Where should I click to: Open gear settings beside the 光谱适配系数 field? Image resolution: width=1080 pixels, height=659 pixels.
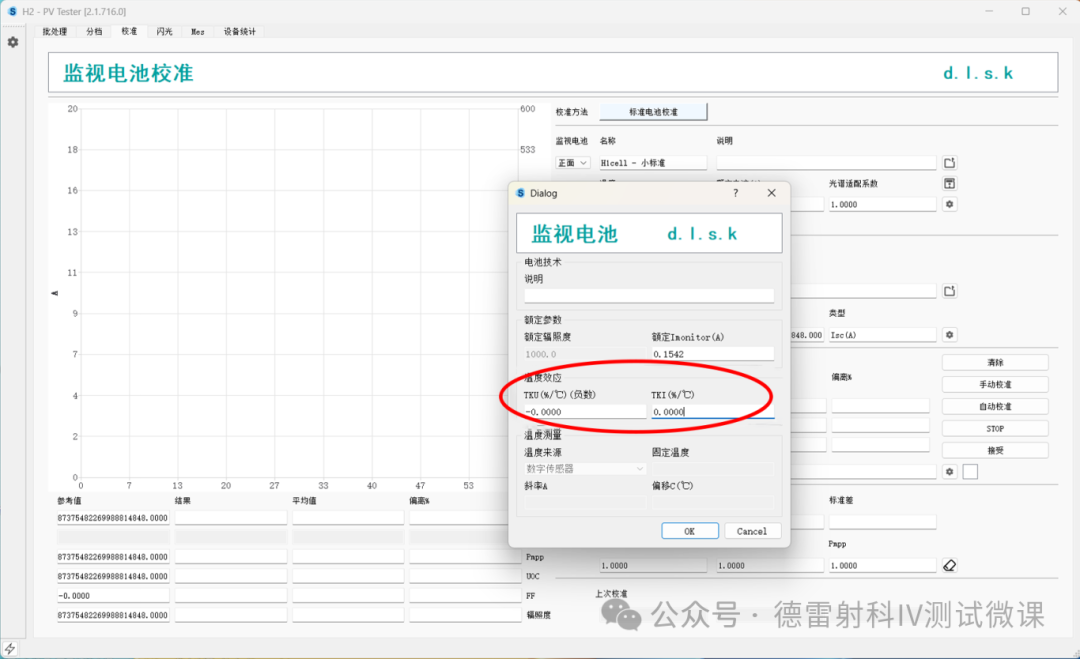pyautogui.click(x=950, y=204)
